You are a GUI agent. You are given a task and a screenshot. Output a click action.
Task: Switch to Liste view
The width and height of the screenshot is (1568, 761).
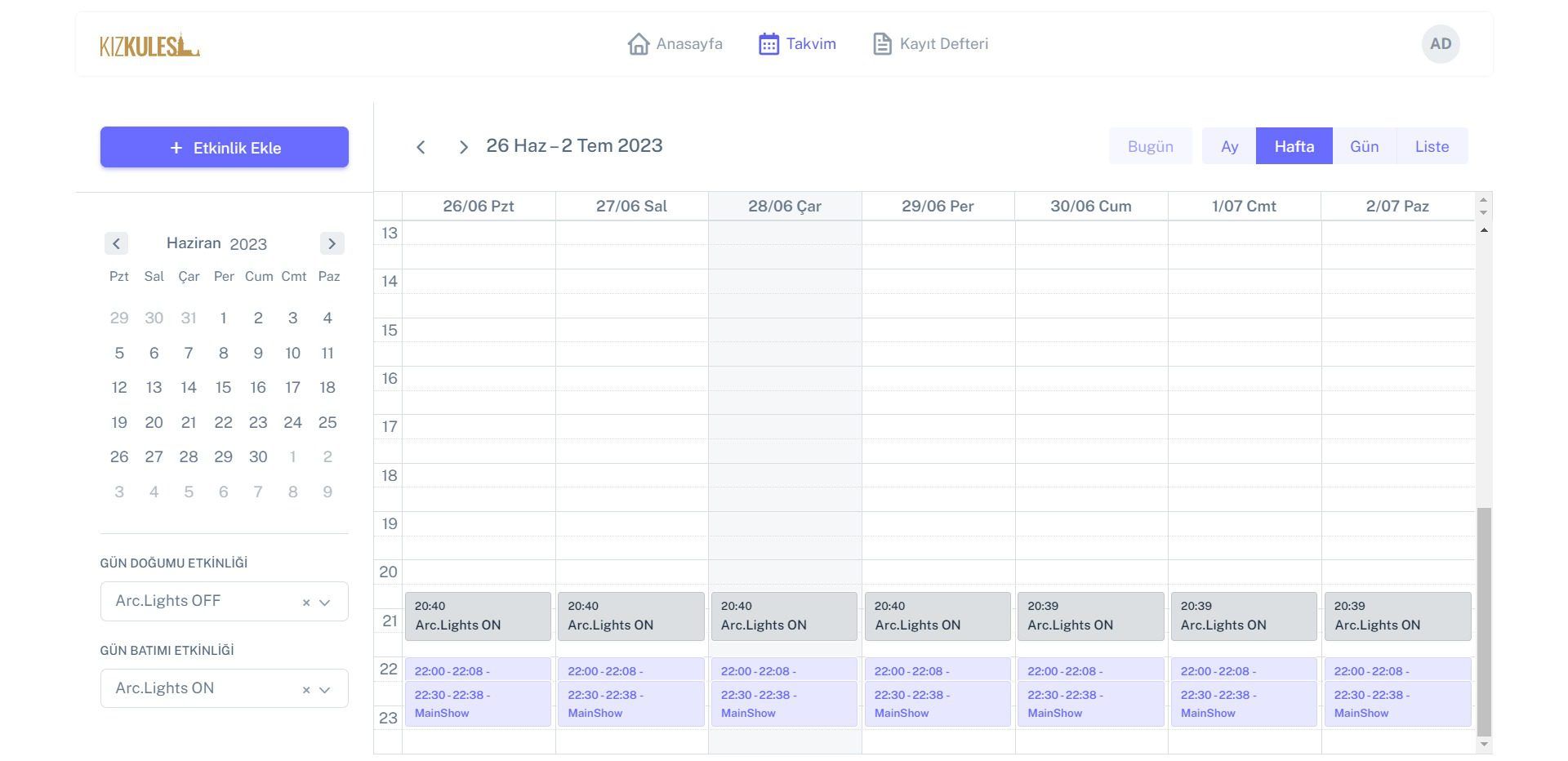[x=1432, y=146]
